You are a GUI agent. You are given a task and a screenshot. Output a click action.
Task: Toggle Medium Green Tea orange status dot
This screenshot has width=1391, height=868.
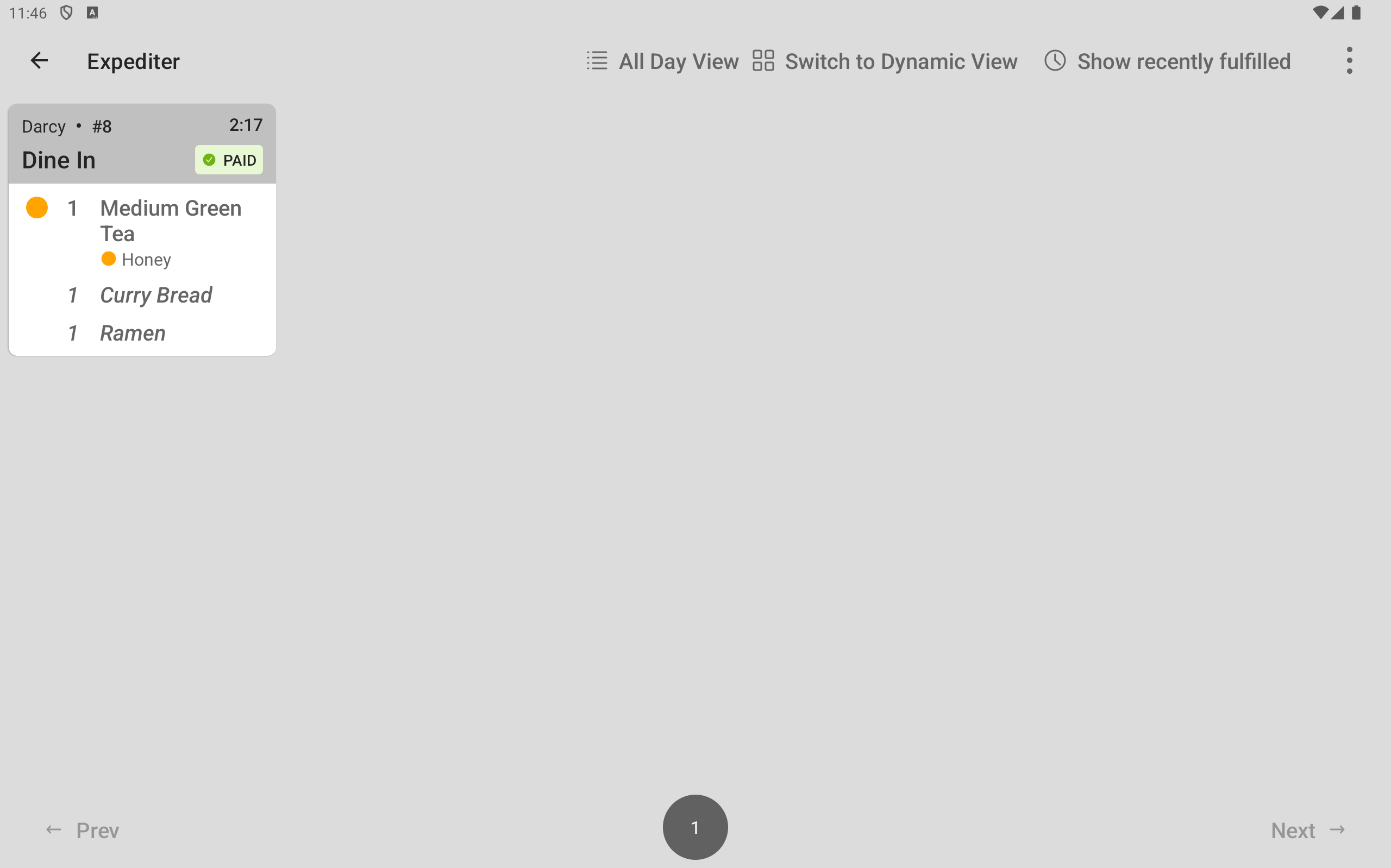(37, 208)
